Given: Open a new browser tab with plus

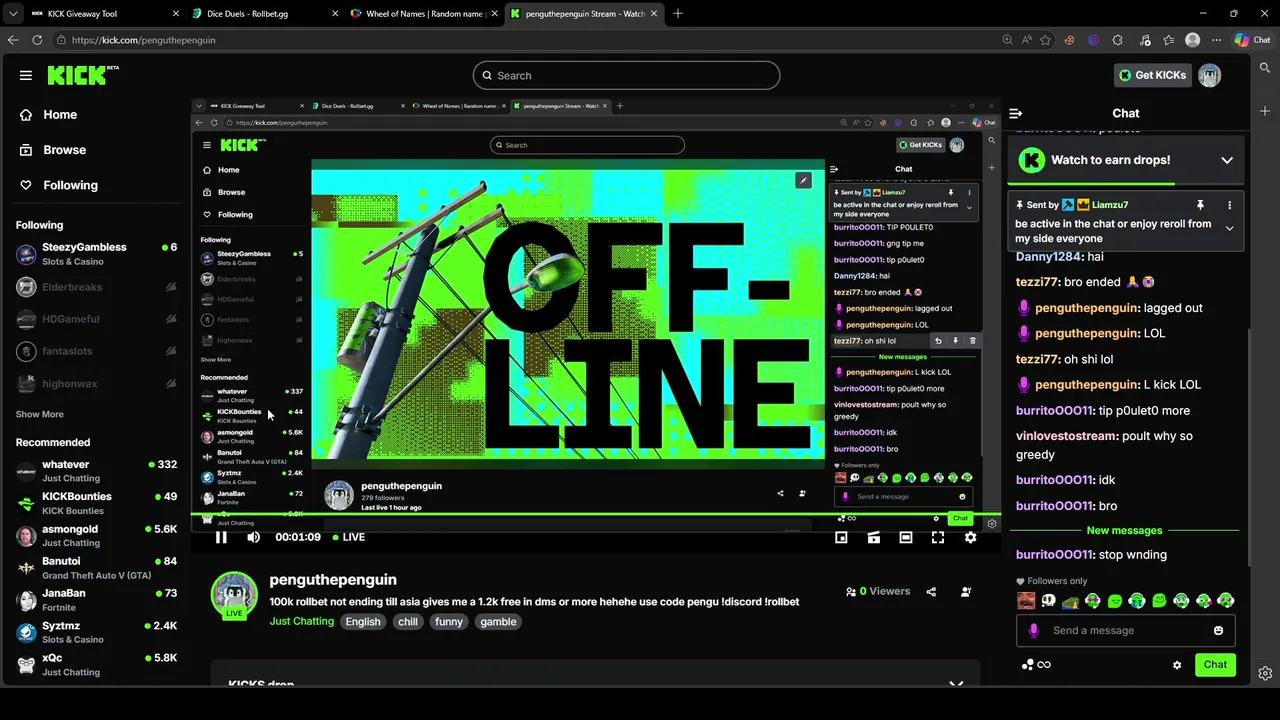Looking at the screenshot, I should click(x=677, y=14).
